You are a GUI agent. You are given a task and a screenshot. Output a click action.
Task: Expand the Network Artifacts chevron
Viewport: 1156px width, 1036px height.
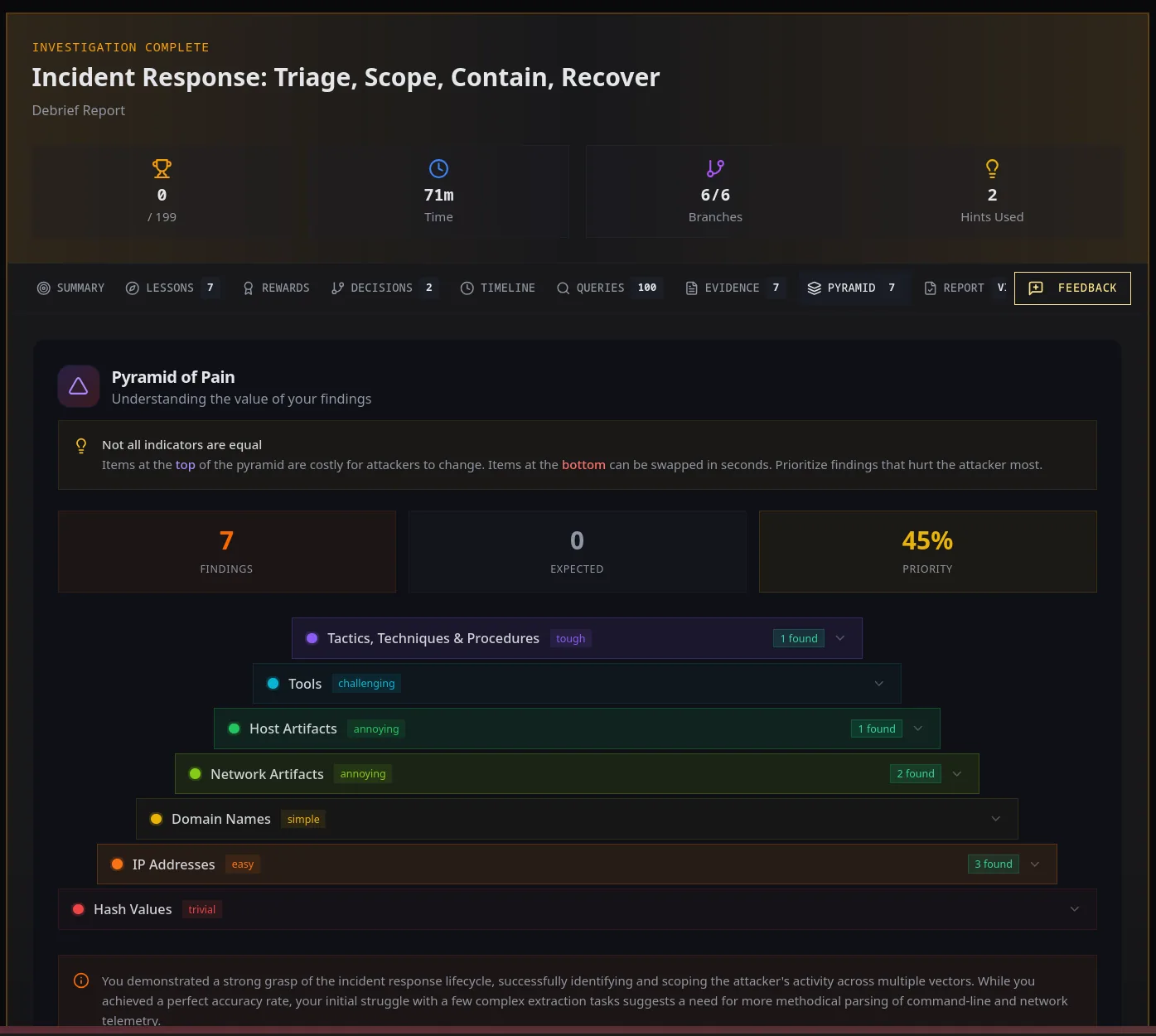point(957,774)
